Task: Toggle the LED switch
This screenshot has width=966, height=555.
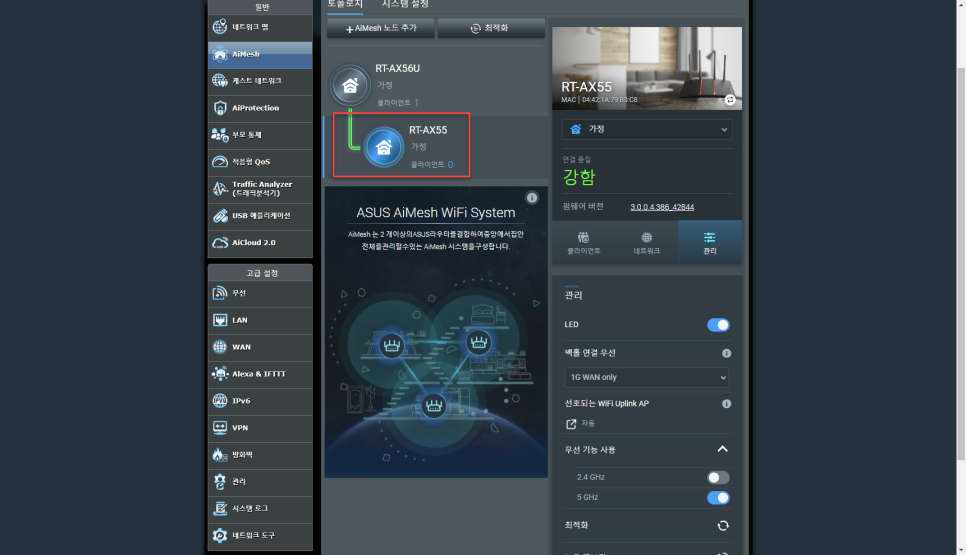Action: (x=718, y=325)
